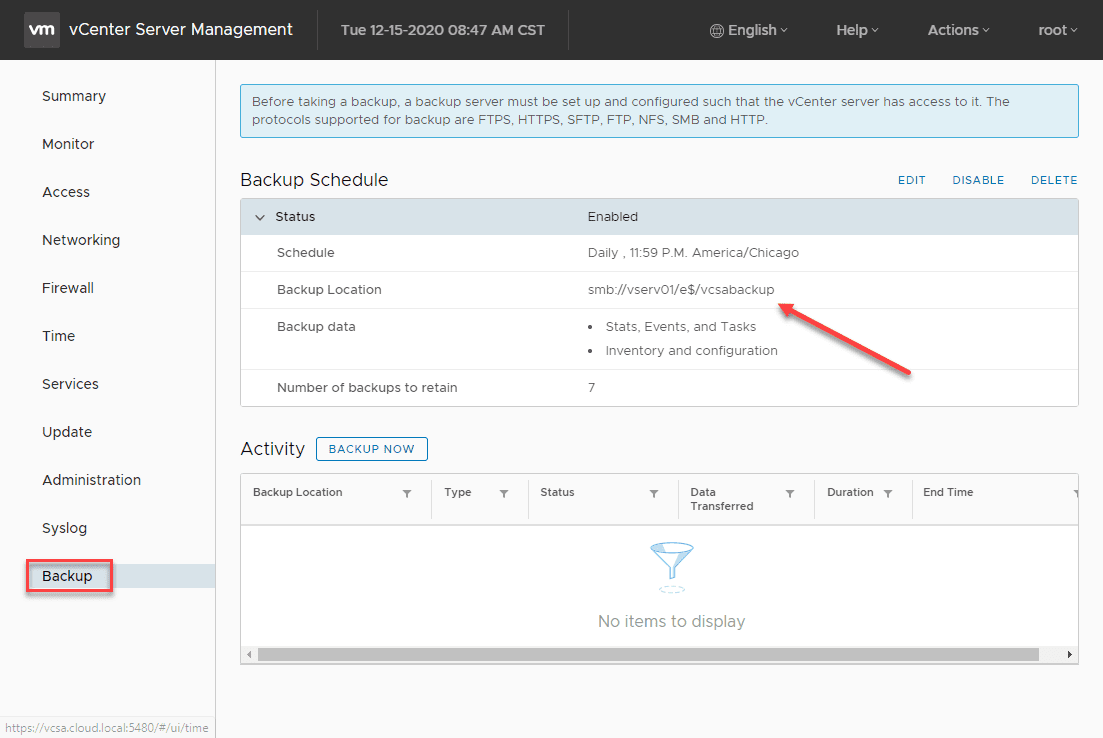Click the vm logo in the header

(x=41, y=29)
